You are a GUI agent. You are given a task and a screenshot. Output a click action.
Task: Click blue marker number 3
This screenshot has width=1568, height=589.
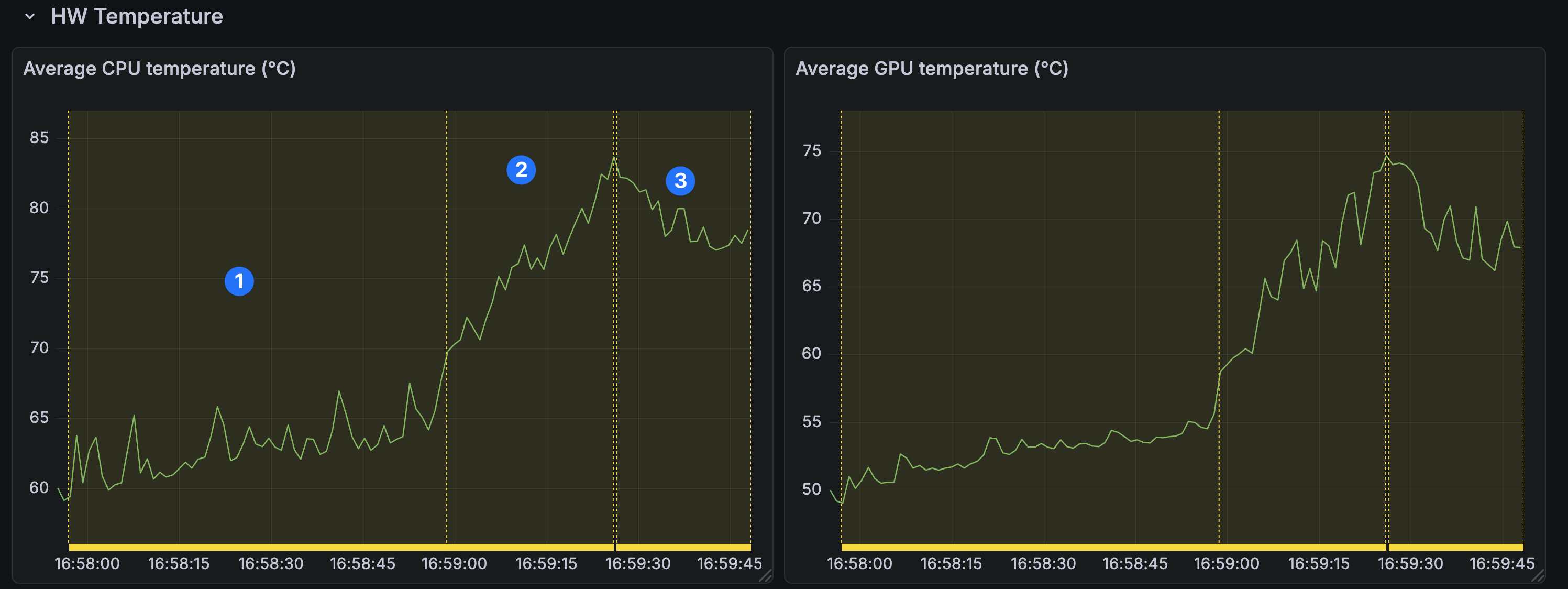[x=680, y=181]
